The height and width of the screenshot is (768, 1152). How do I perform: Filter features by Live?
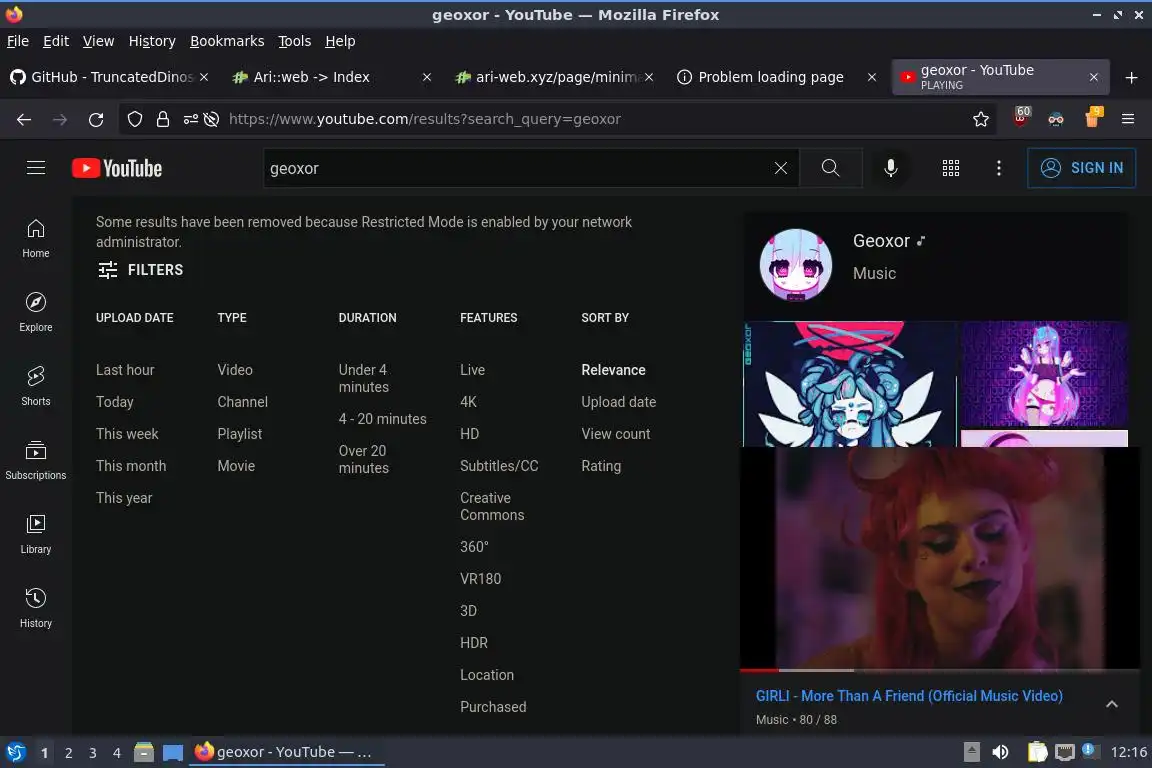pos(472,370)
